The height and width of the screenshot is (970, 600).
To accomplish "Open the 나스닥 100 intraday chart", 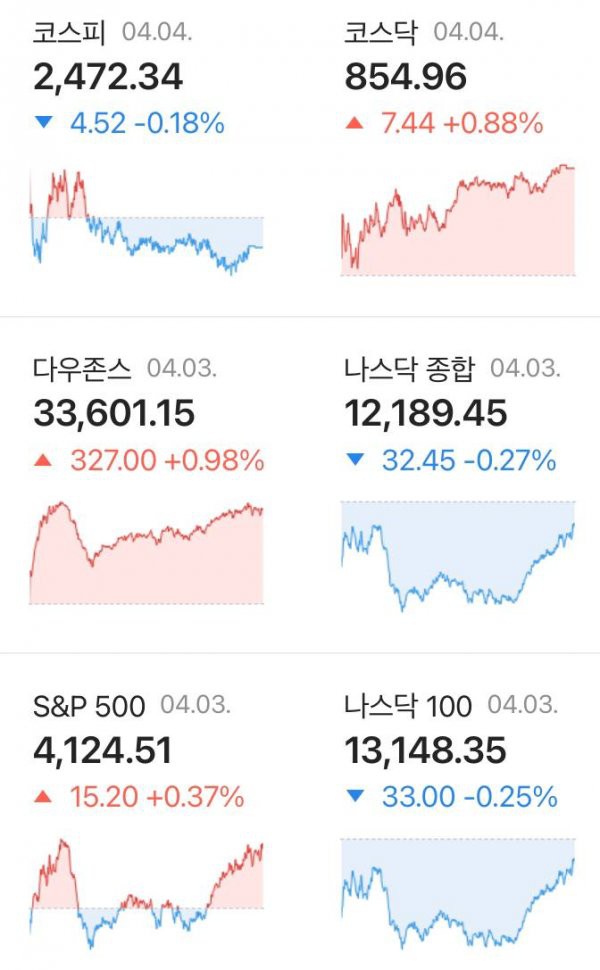I will 458,893.
